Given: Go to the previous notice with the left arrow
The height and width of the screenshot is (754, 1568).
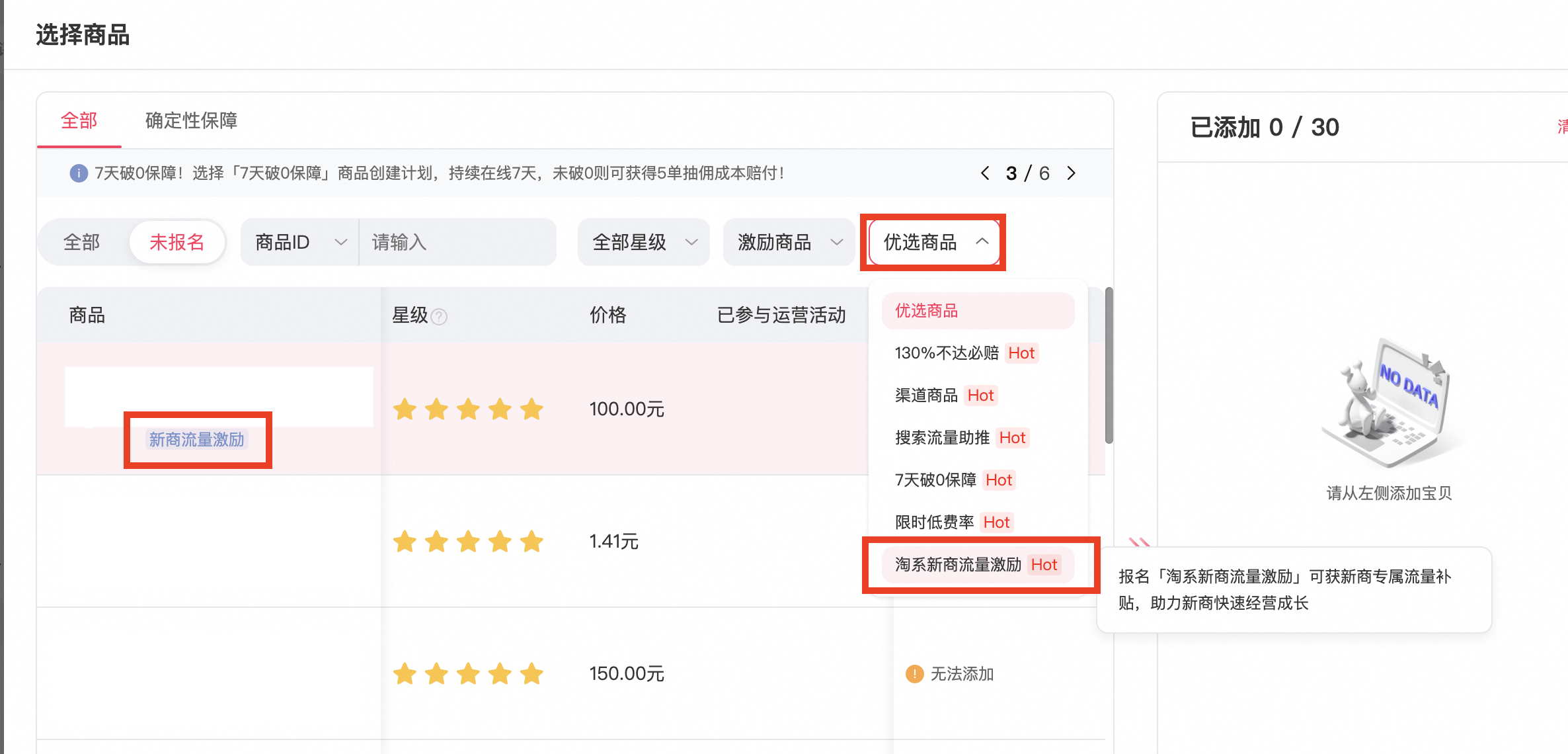Looking at the screenshot, I should (x=985, y=173).
